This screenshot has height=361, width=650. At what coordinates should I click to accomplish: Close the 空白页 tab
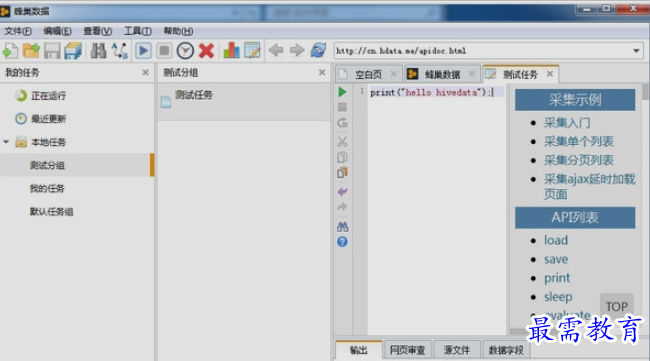pos(393,74)
